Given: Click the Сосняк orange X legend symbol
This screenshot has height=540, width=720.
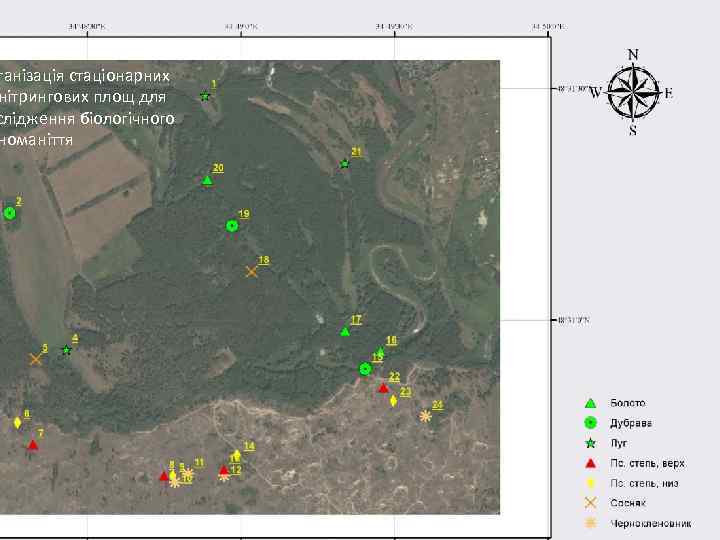Looking at the screenshot, I should click(591, 503).
